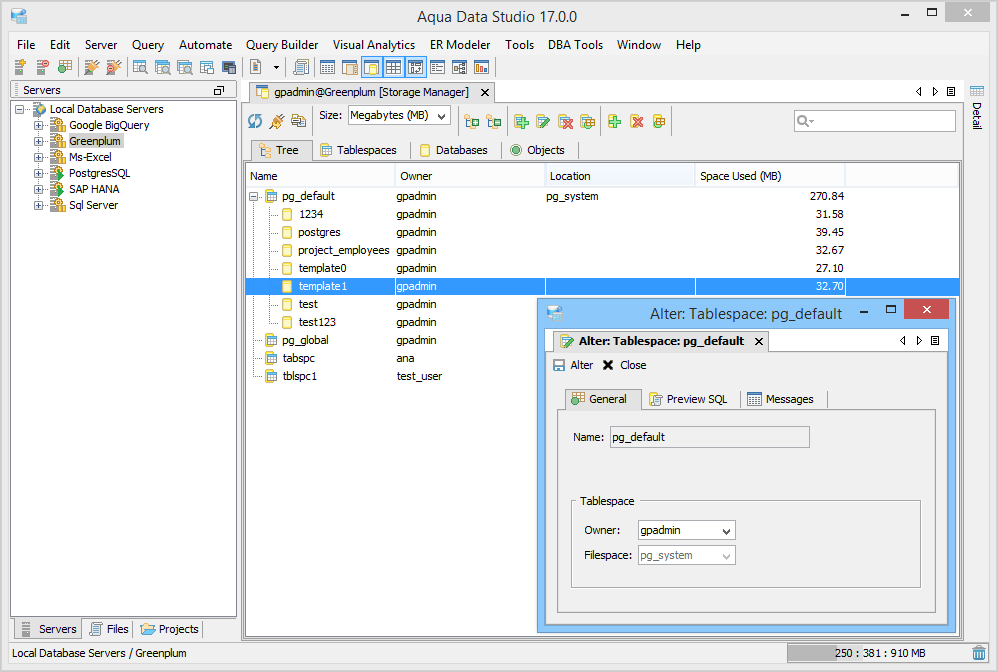998x672 pixels.
Task: Refresh the Storage Manager view
Action: click(255, 121)
